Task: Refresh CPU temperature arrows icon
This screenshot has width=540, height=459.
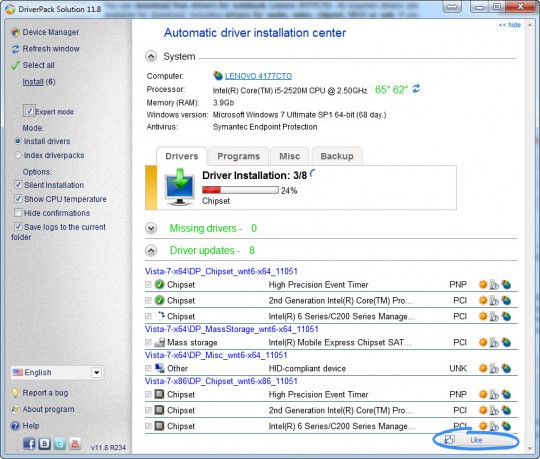Action: 416,89
